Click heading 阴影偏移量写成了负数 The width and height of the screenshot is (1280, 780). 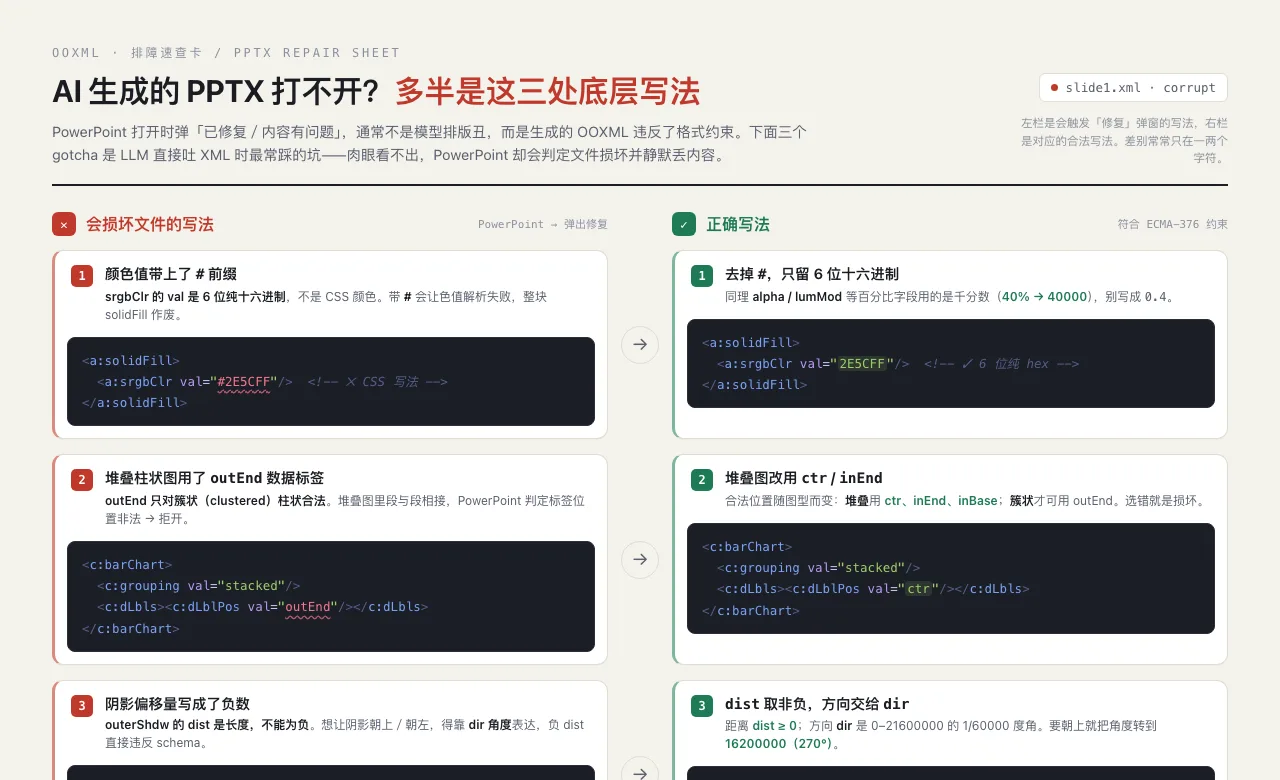pos(177,704)
